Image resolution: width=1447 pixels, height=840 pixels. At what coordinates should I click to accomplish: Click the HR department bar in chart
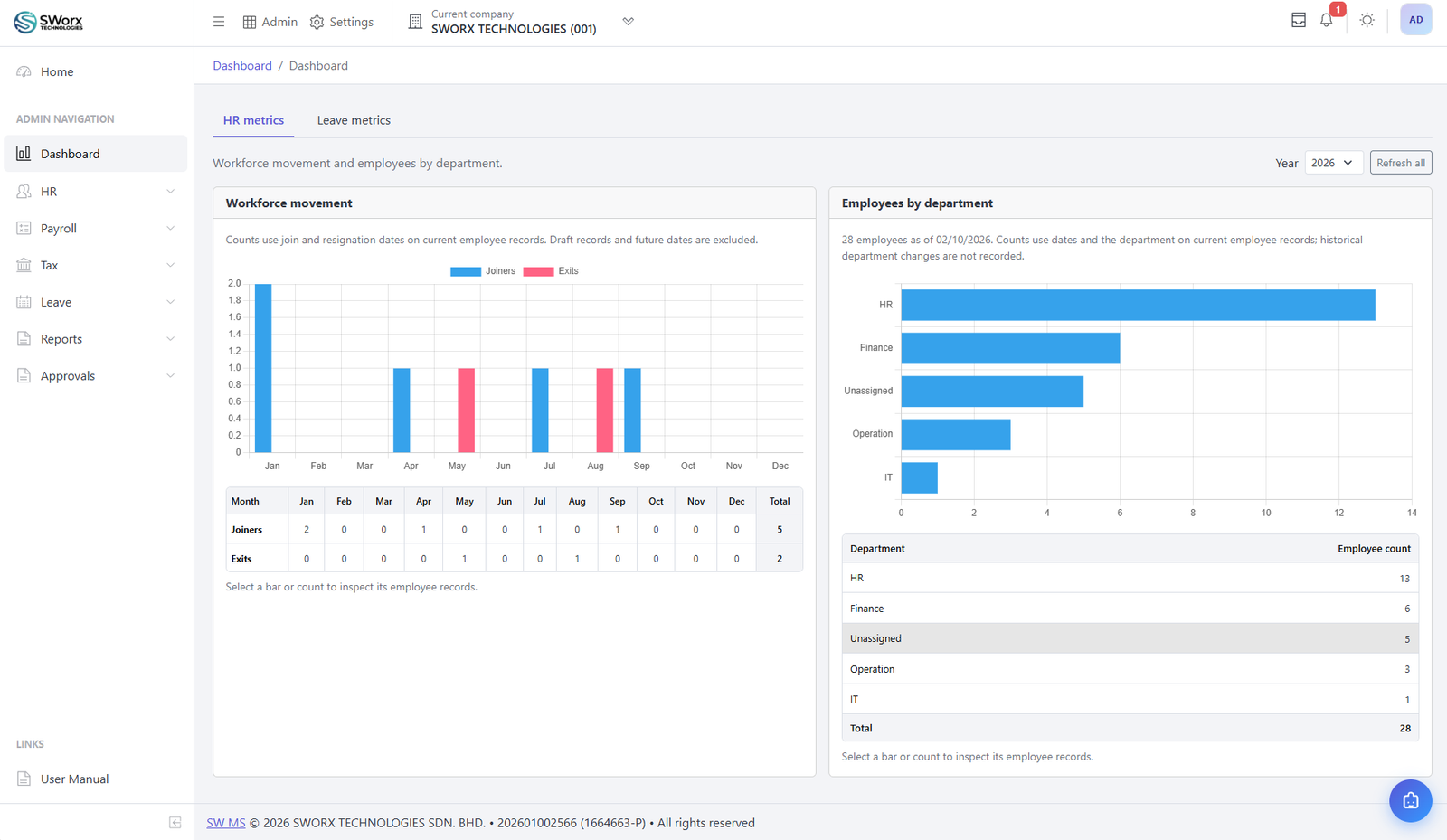coord(1138,305)
